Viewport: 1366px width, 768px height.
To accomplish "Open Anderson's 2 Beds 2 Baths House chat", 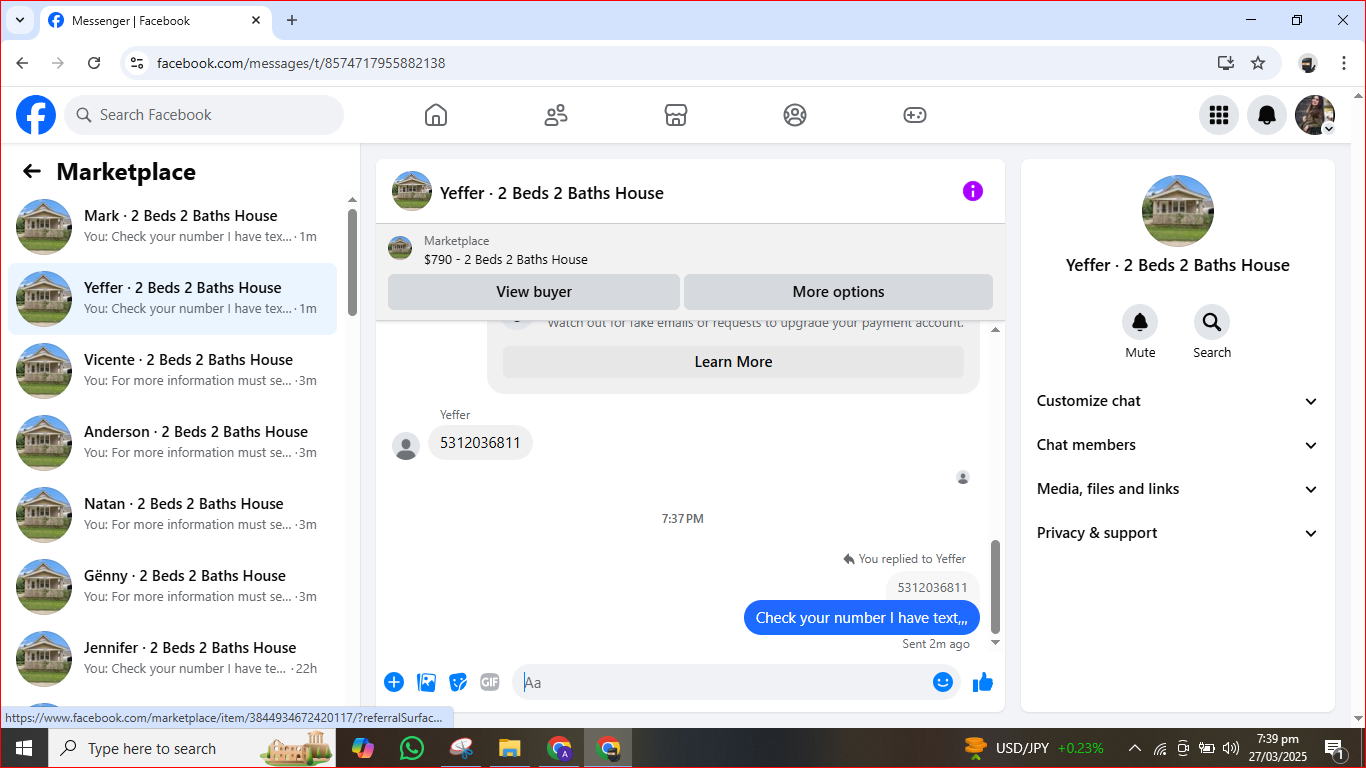I will click(172, 442).
